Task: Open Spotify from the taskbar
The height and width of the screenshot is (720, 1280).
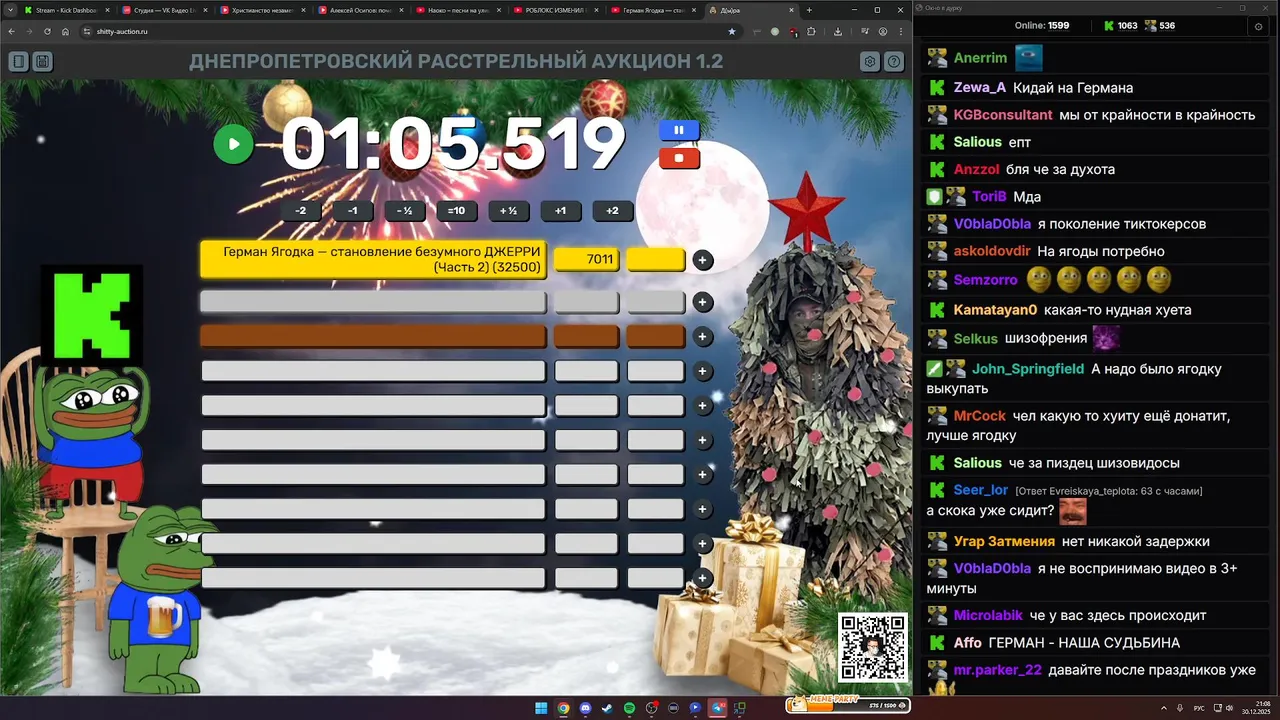Action: [629, 708]
